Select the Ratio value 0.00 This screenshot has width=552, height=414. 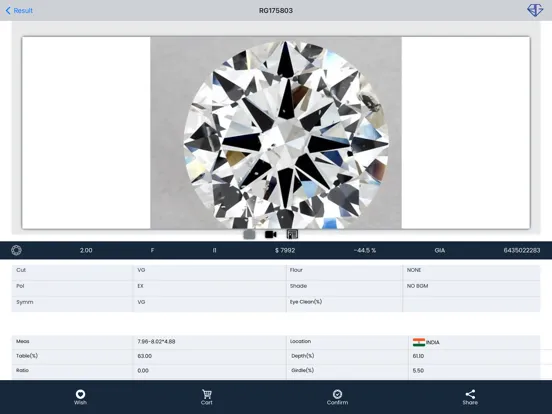(143, 370)
